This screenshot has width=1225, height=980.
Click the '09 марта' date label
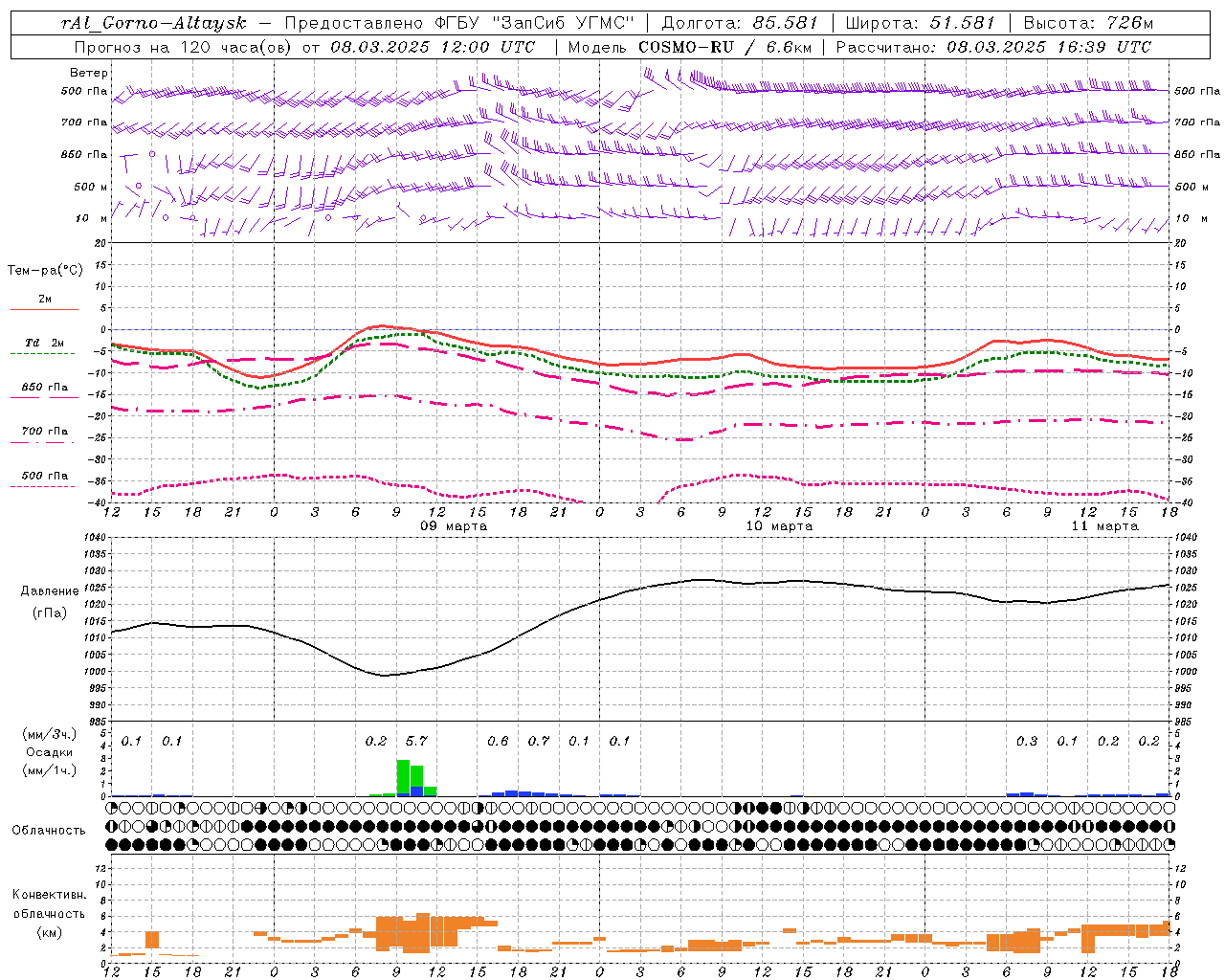coord(454,526)
